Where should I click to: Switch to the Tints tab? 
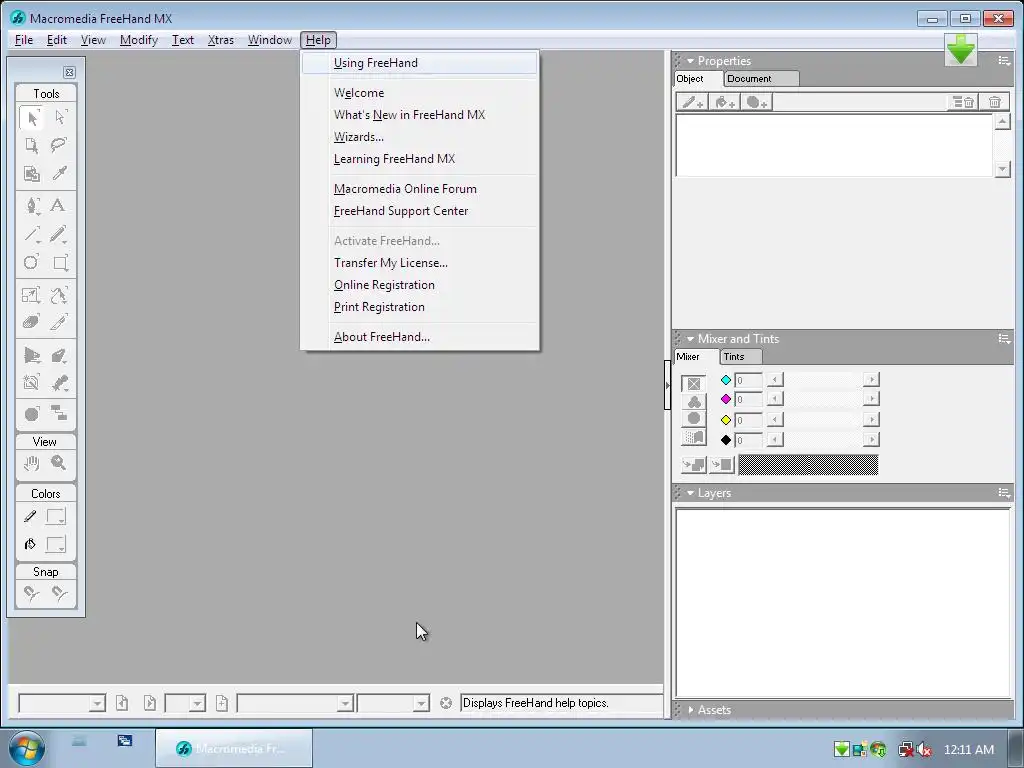pyautogui.click(x=741, y=357)
